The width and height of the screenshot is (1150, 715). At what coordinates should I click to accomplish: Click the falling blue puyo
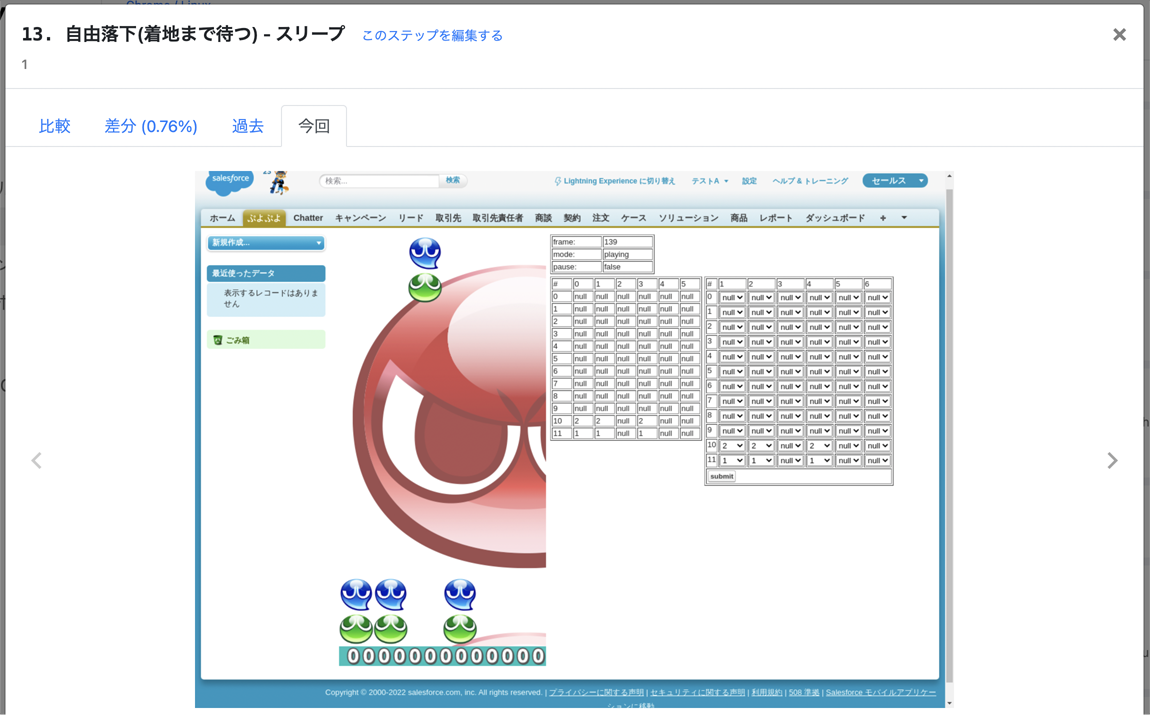tap(425, 253)
